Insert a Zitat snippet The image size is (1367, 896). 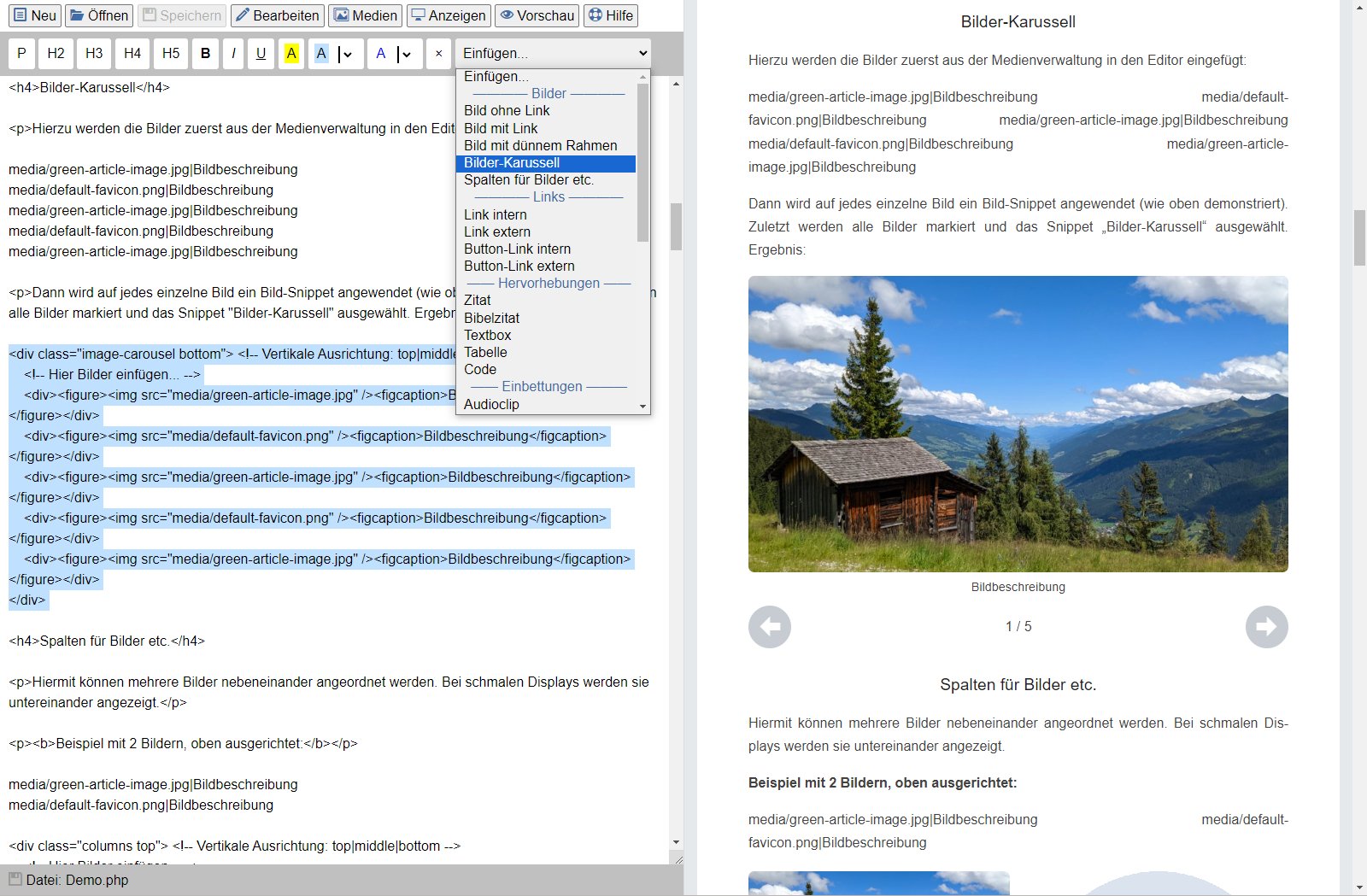click(x=546, y=300)
